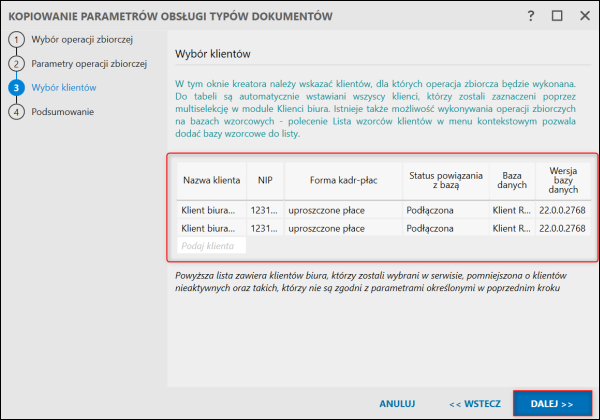Click first row version 22.0.0.2768 cell
This screenshot has width=600, height=420.
tap(563, 210)
